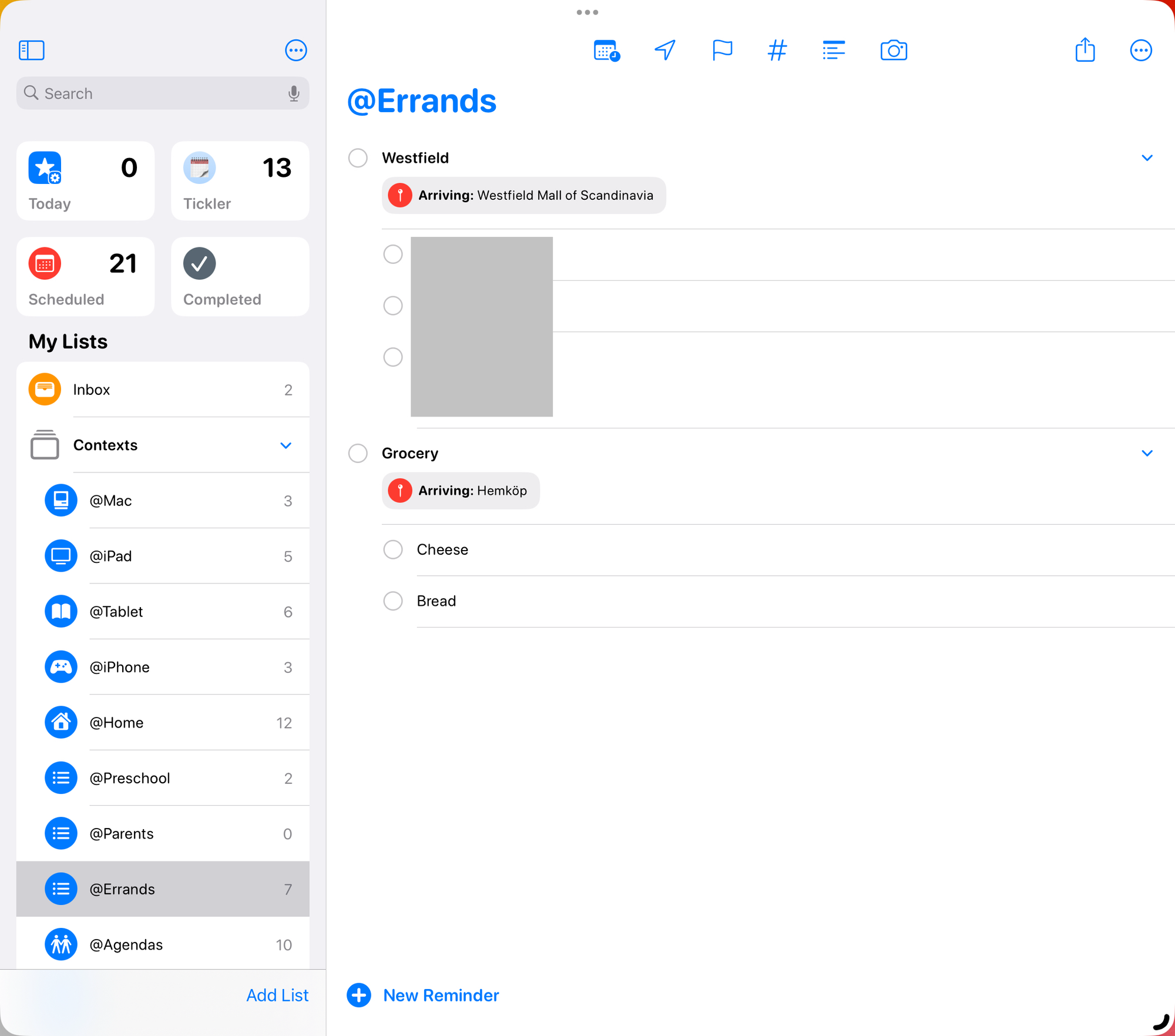Click the overflow menu icon top-right
Screen dimensions: 1175x1036
tap(1140, 50)
